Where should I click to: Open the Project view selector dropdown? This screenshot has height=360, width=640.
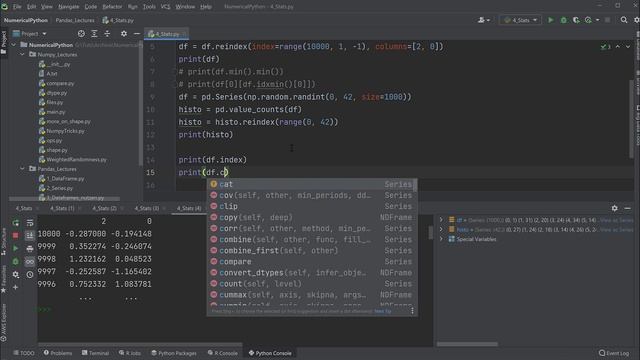pos(30,34)
